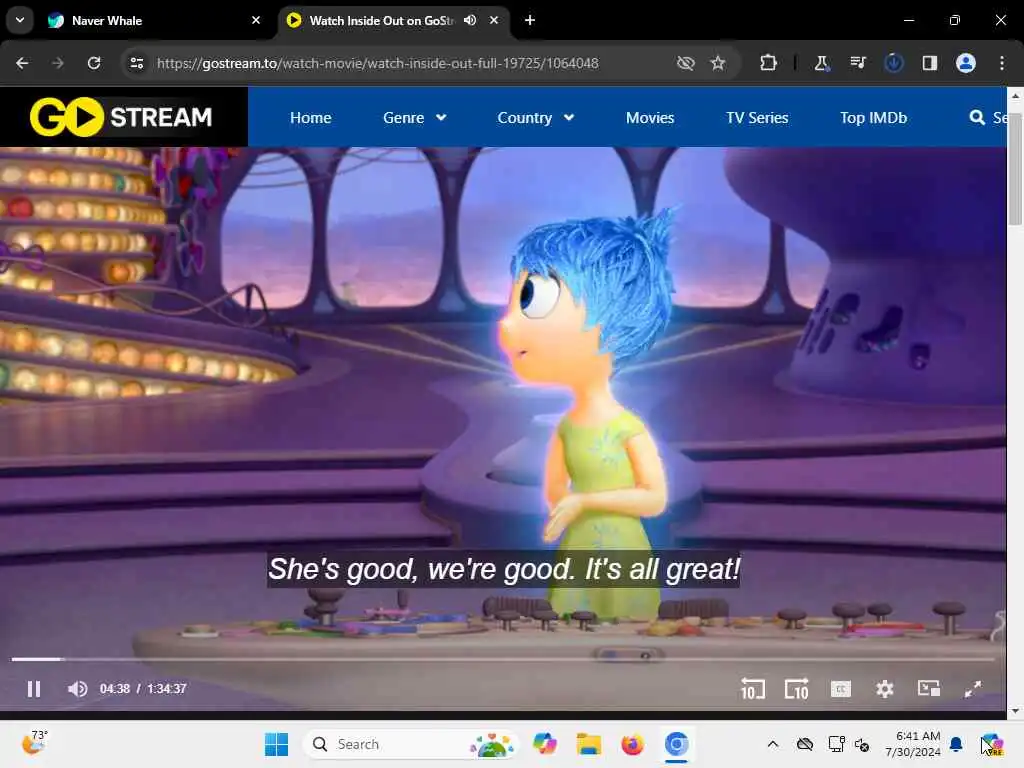The image size is (1024, 768).
Task: Click the taskbar Search box
Action: click(x=410, y=744)
